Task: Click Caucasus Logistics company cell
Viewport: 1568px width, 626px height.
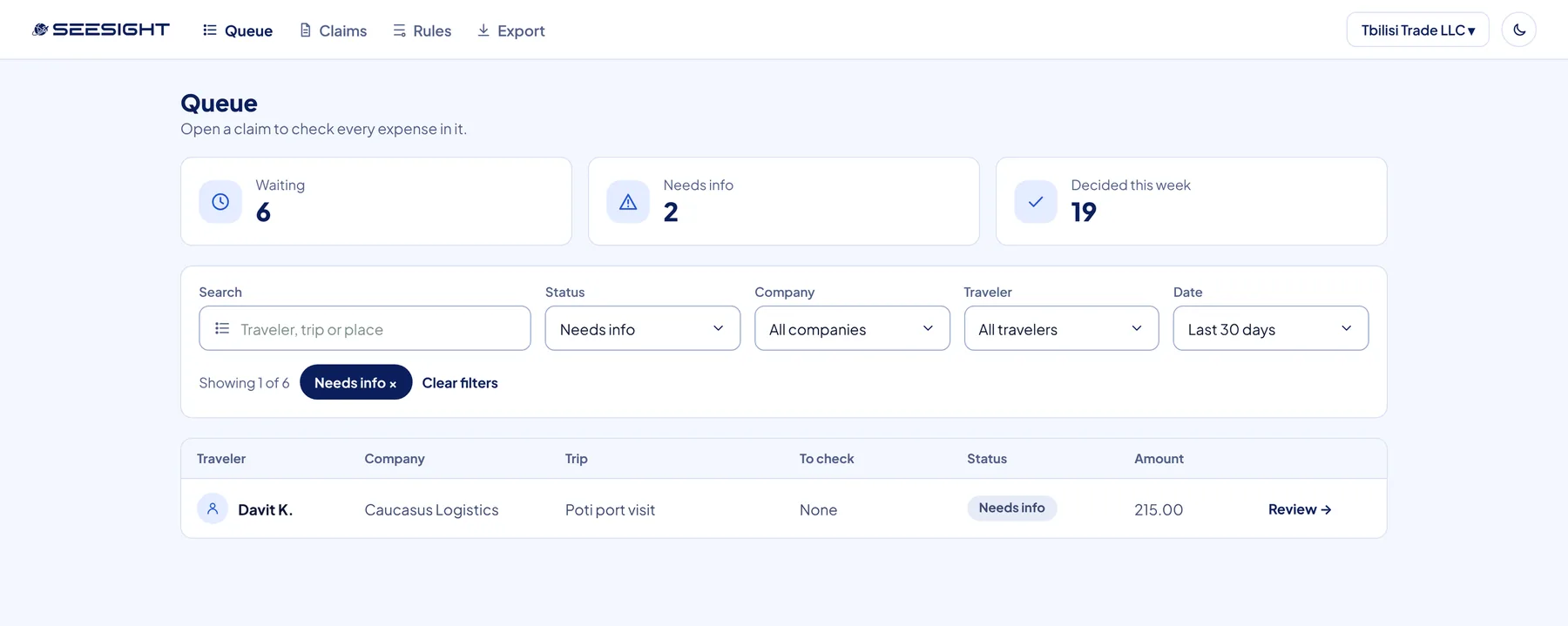Action: 431,510
